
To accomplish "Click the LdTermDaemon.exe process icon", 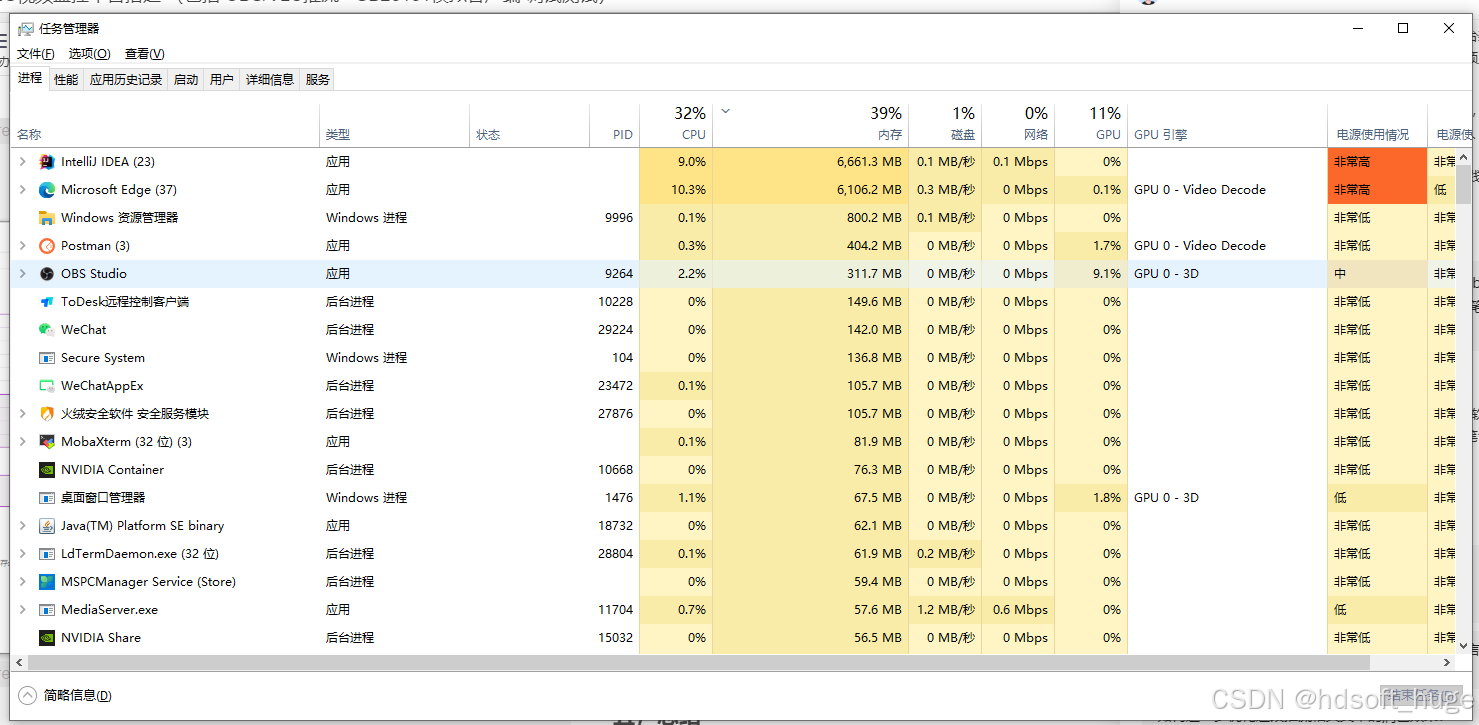I will 46,553.
